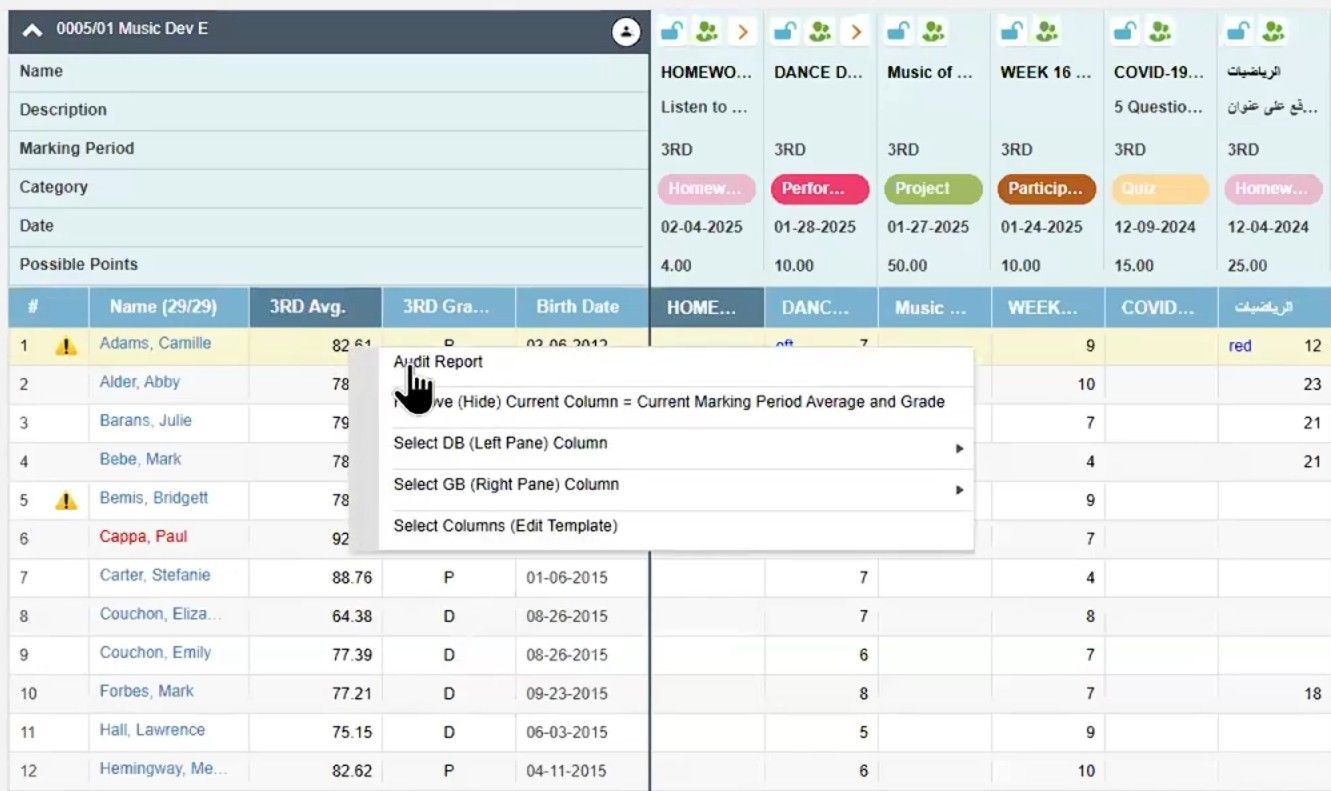This screenshot has width=1331, height=791.
Task: Click the brown Particip... category badge
Action: (x=1046, y=188)
